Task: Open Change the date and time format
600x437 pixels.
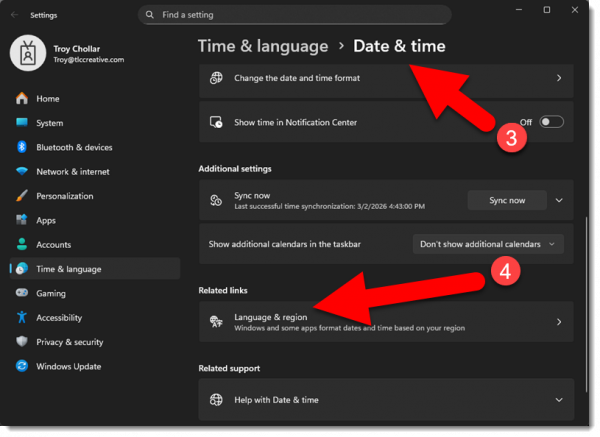Action: 385,78
